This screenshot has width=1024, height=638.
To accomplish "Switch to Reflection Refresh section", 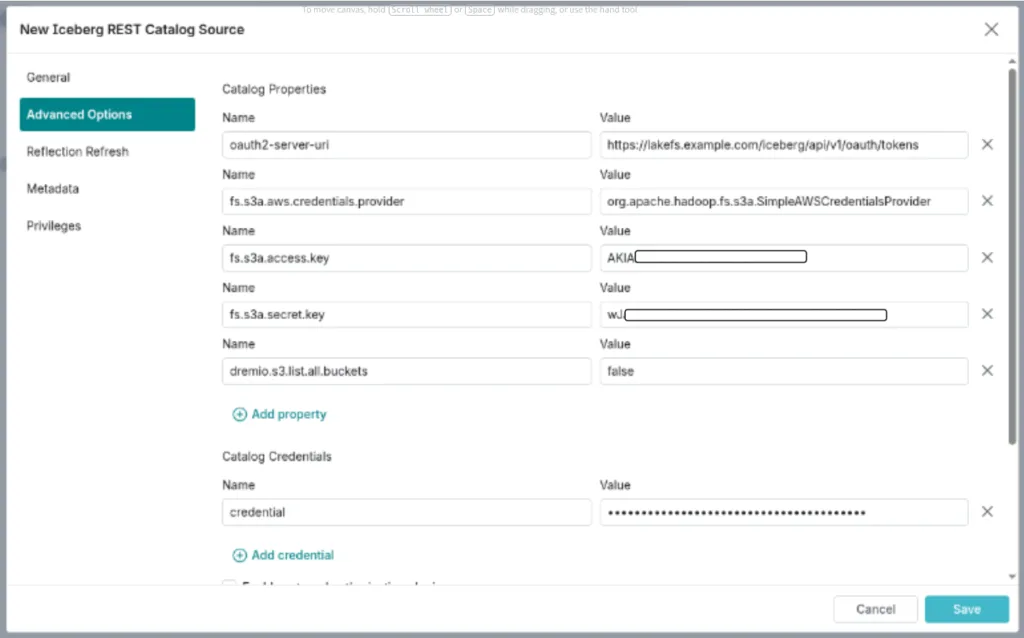I will coord(78,152).
